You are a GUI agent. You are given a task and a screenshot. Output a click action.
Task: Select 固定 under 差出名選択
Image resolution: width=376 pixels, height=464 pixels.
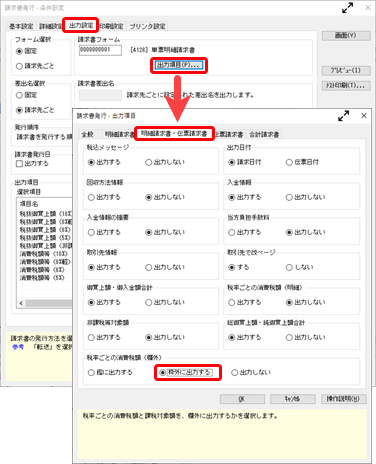(x=27, y=95)
